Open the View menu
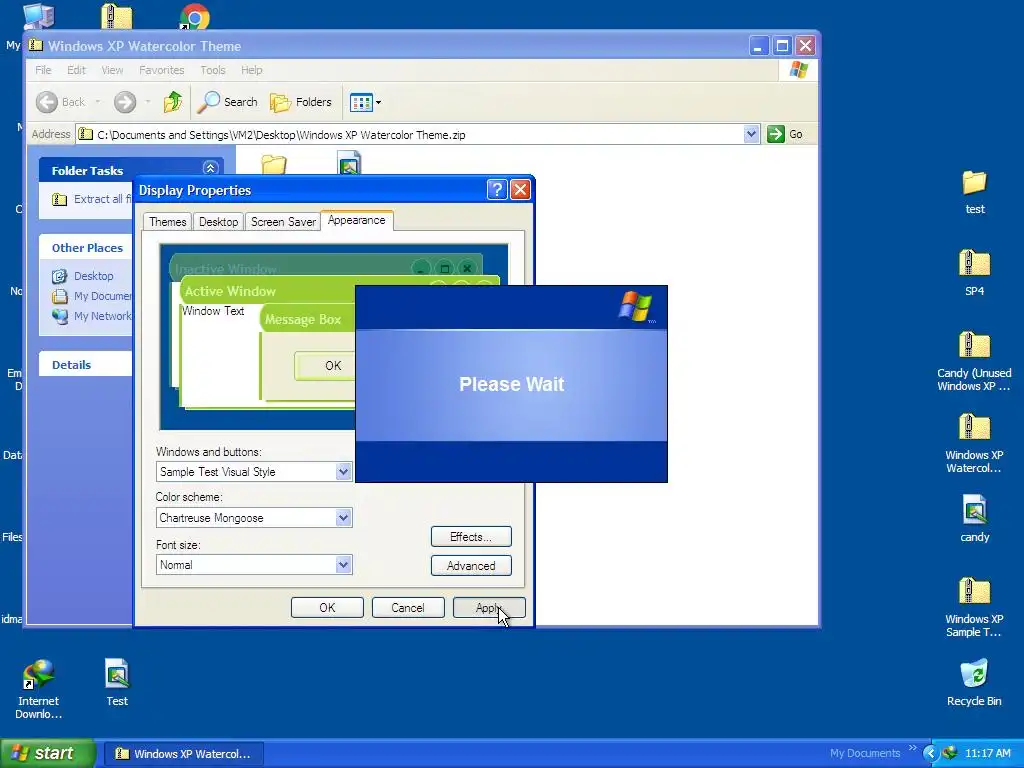Screen dimensions: 1024x768 coord(112,70)
